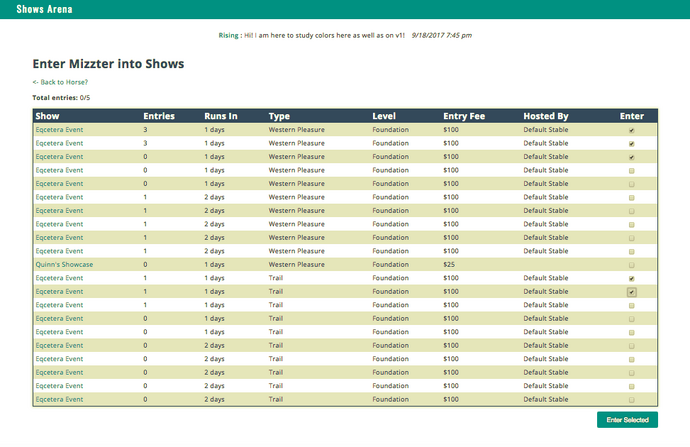Open Eqcetera Event link in last table row
The image size is (690, 447).
coord(59,399)
